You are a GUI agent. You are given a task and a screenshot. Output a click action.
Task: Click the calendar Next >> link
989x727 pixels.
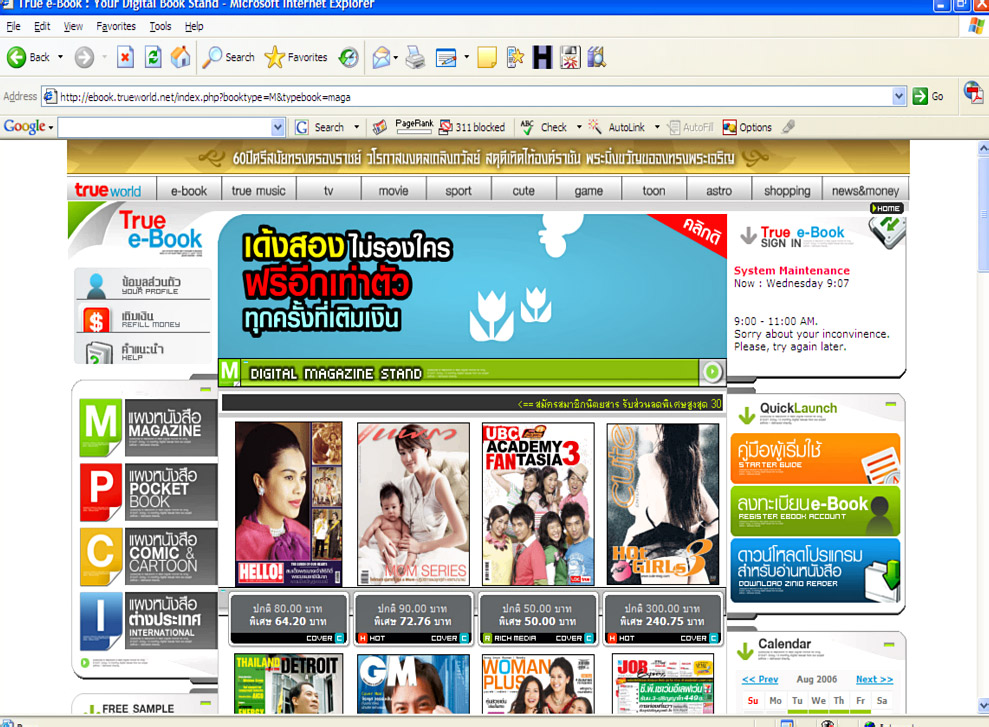[x=874, y=679]
